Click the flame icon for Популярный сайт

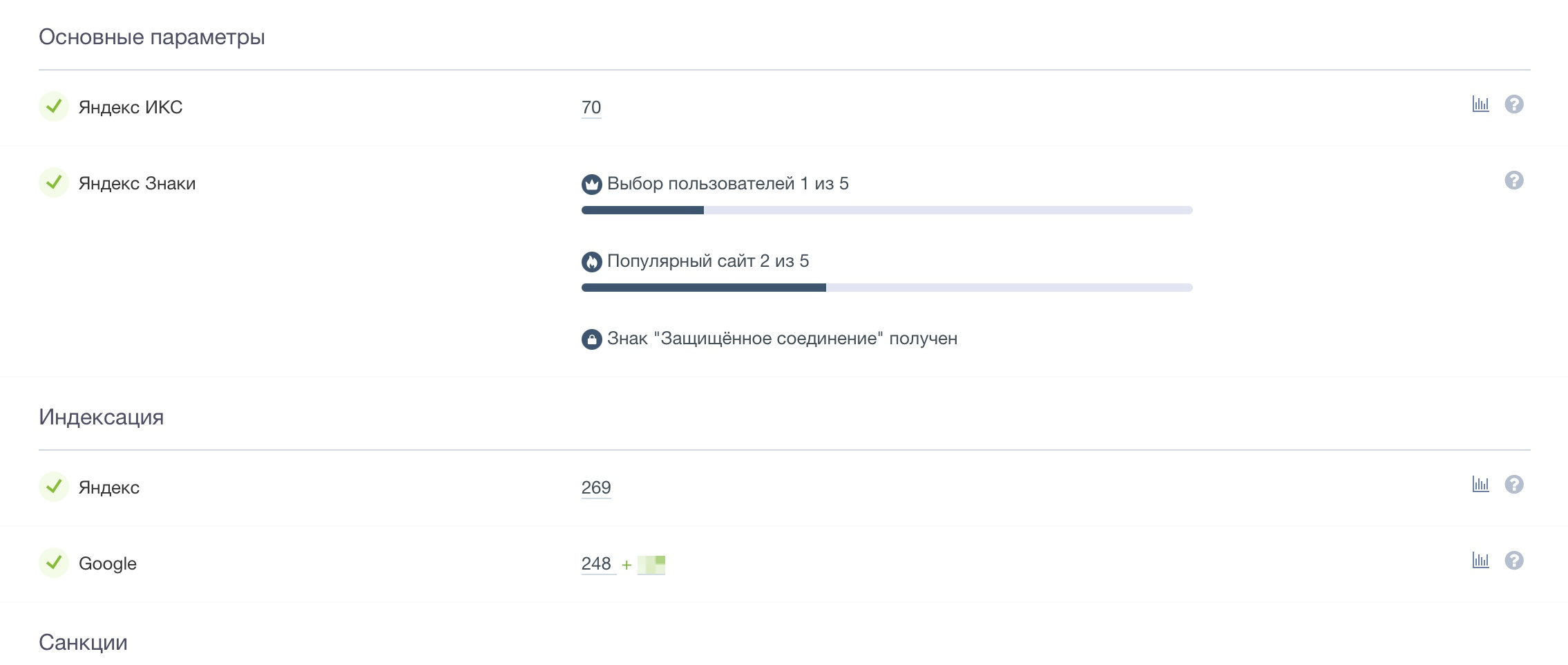pos(591,262)
